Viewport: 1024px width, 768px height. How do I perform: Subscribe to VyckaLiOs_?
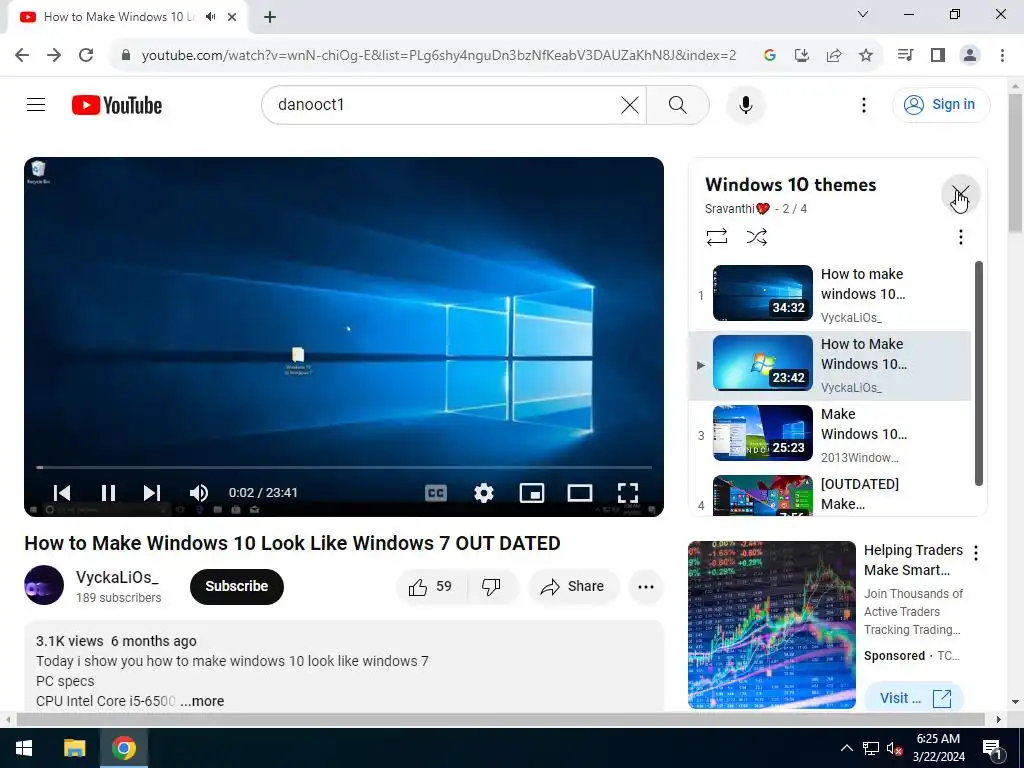click(236, 586)
